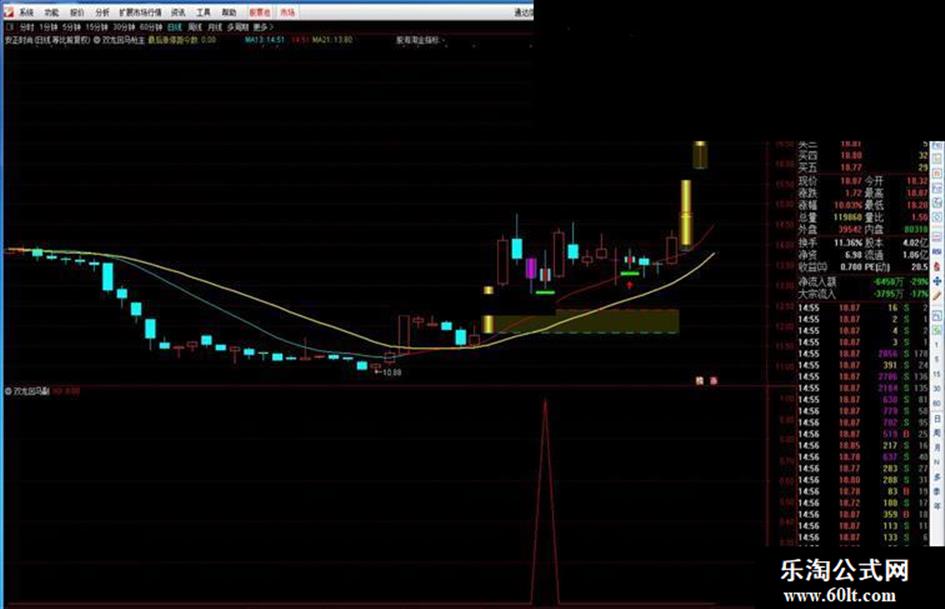The height and width of the screenshot is (609, 945).
Task: Click the red marker icon below the chart
Action: pos(714,380)
